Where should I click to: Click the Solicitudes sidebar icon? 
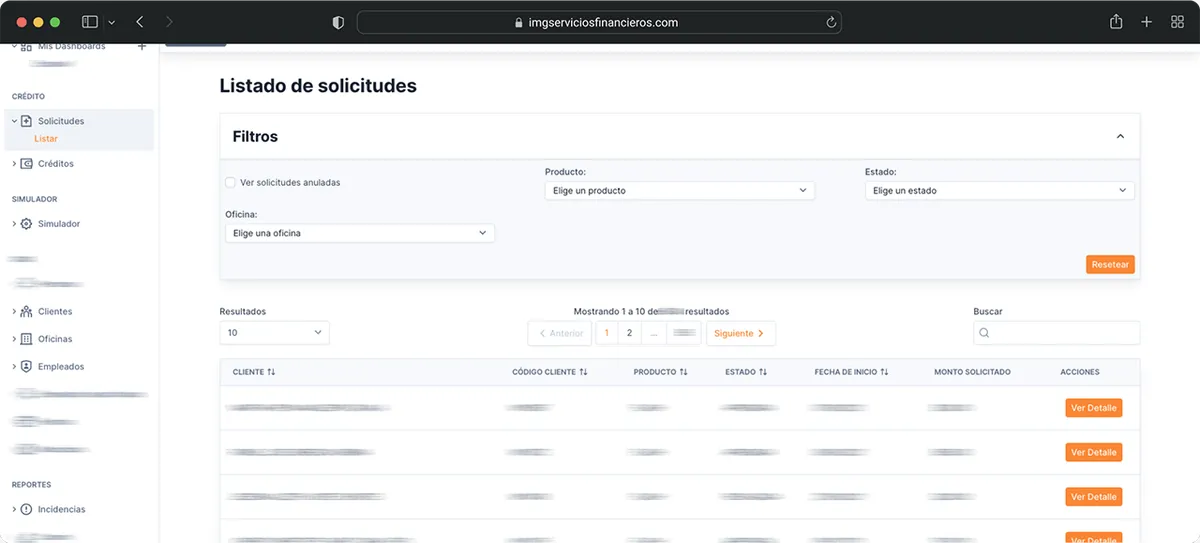[x=27, y=121]
